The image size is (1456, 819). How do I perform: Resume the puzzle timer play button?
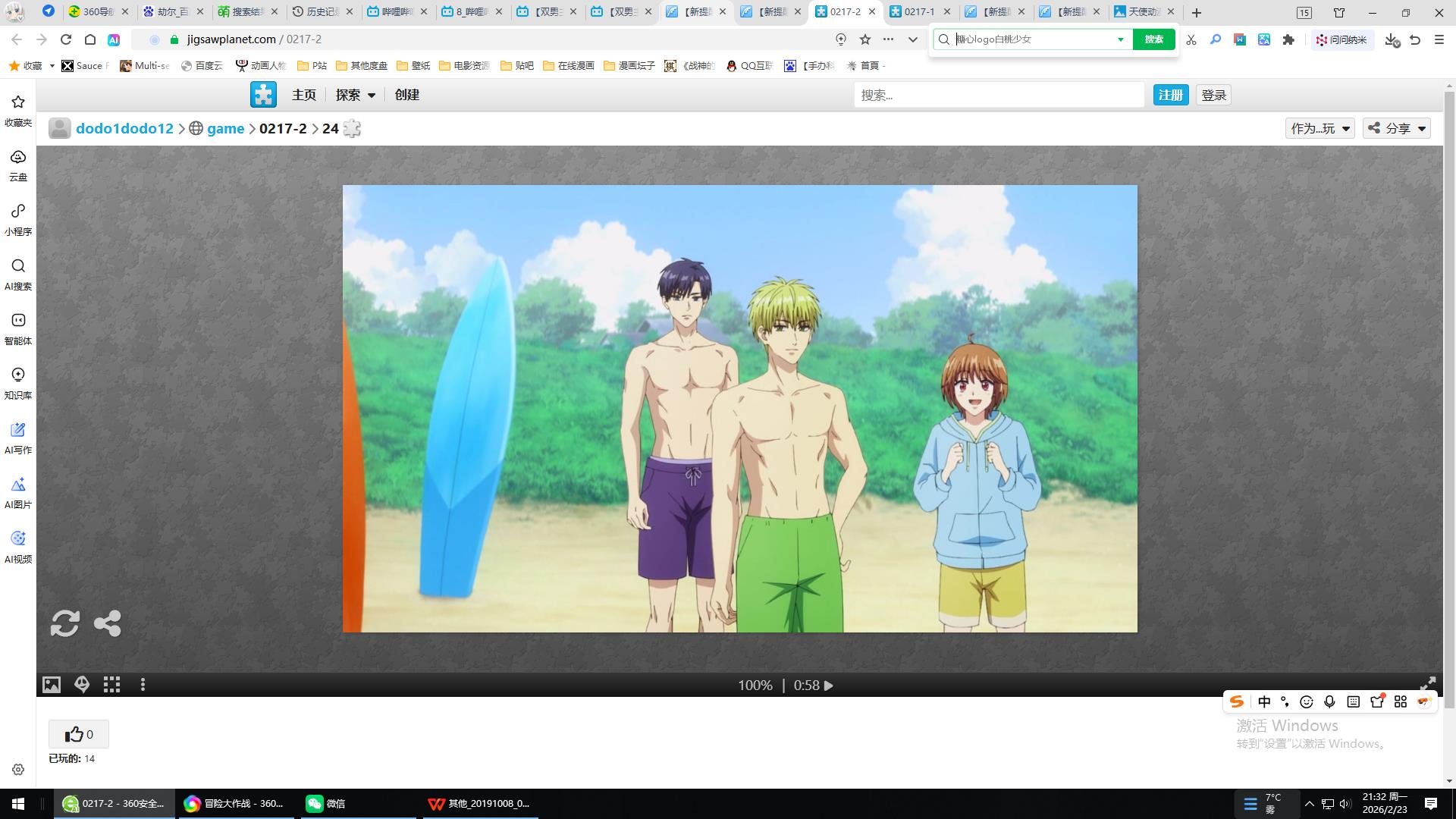point(829,686)
